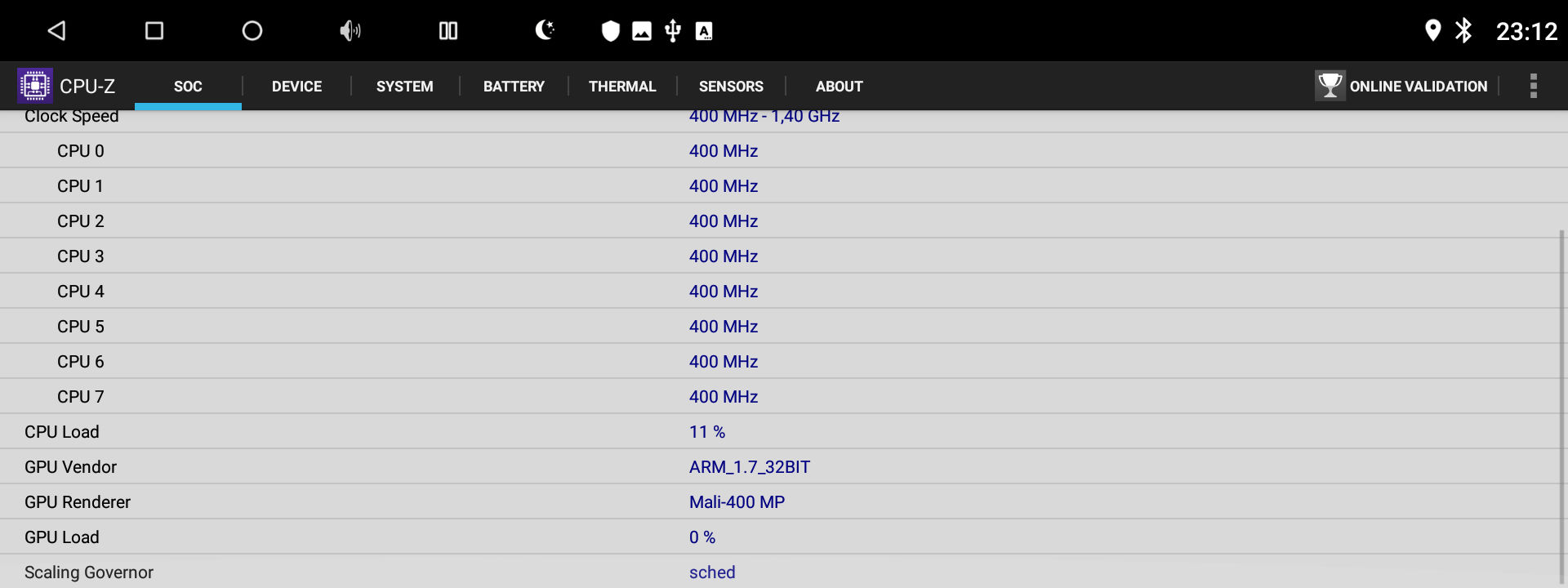Click the CPU load value 11 %

click(x=707, y=432)
